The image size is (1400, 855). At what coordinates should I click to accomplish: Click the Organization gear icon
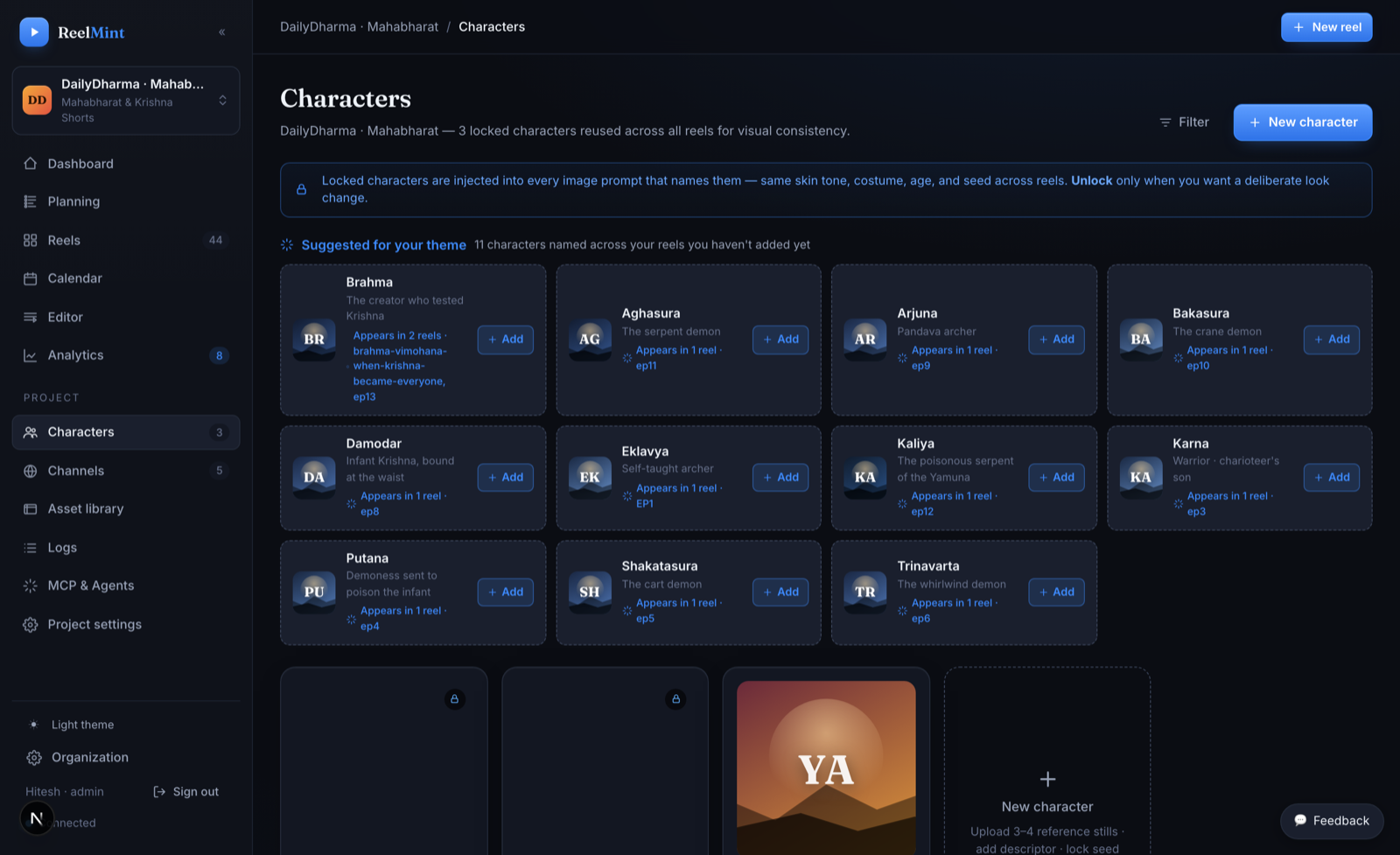click(34, 758)
